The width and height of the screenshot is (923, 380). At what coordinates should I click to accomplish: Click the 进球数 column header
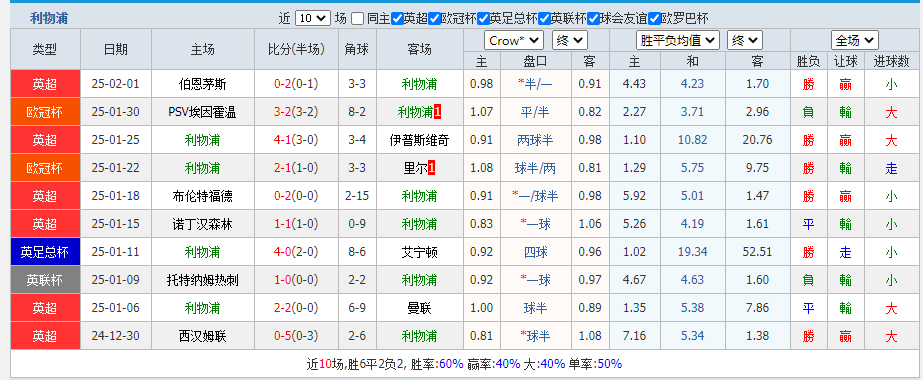pos(891,61)
